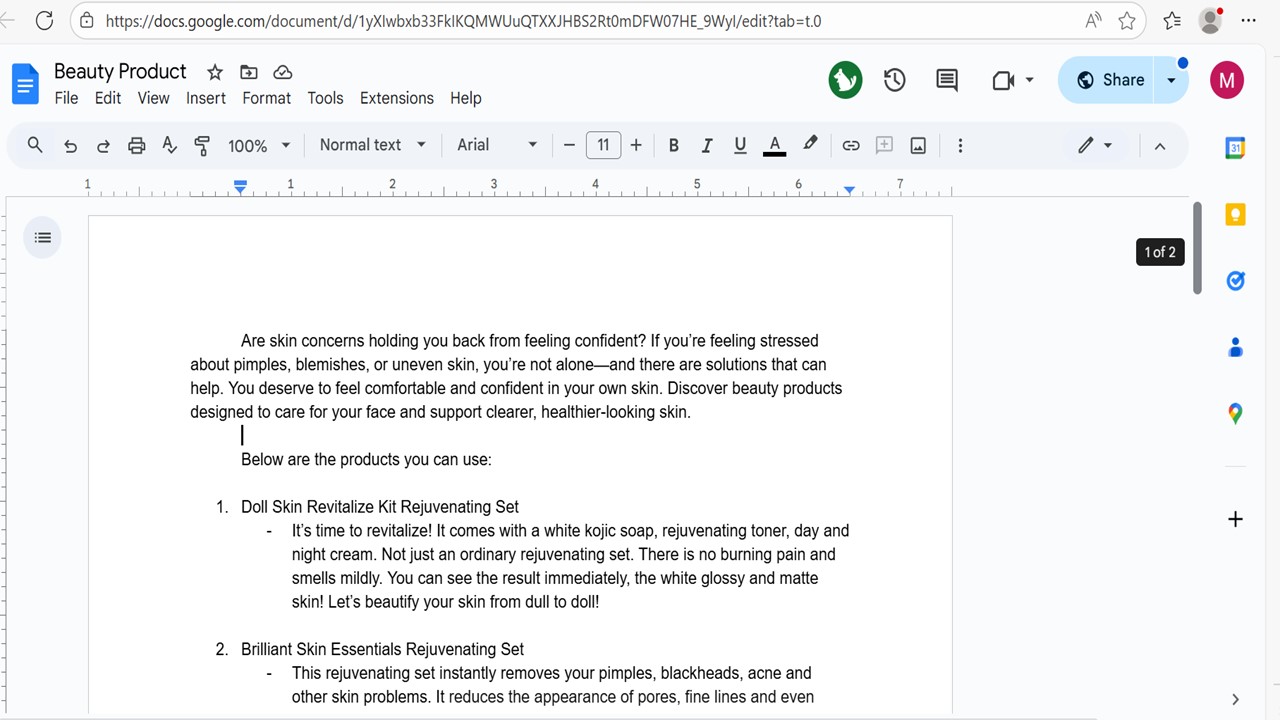Insert a link
This screenshot has height=720, width=1280.
tap(851, 146)
